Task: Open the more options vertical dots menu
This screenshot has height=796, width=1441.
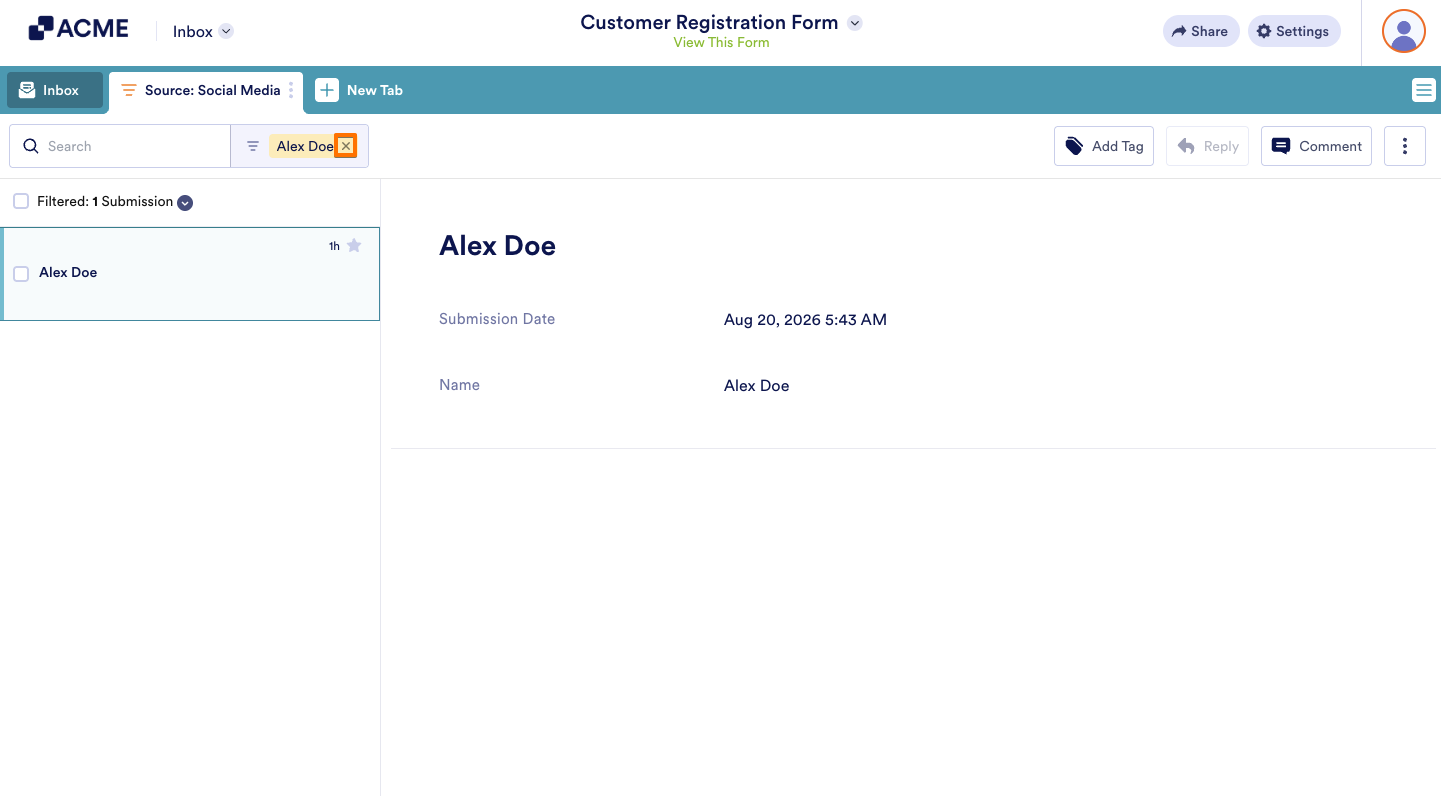Action: coord(1405,146)
